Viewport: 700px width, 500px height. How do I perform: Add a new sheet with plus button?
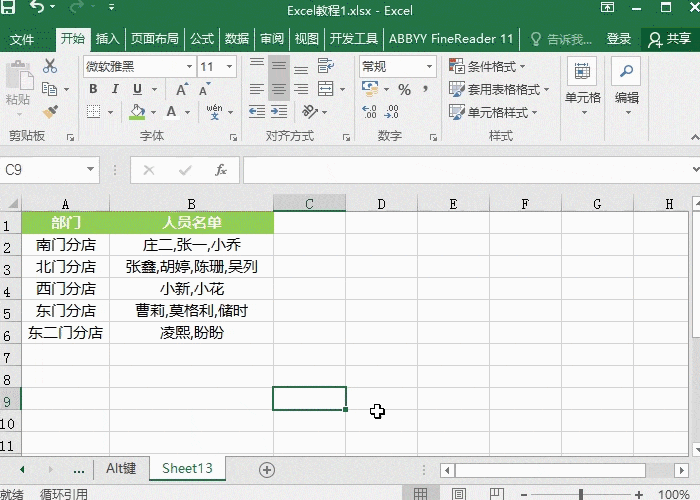pos(267,470)
